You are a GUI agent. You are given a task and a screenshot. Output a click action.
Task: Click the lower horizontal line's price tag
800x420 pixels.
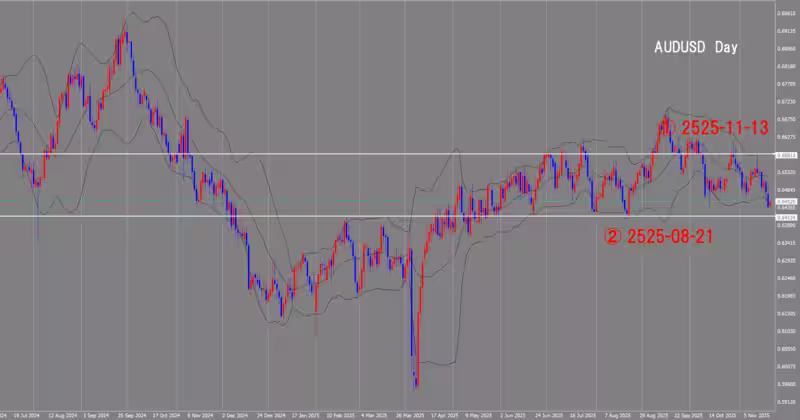pyautogui.click(x=786, y=217)
